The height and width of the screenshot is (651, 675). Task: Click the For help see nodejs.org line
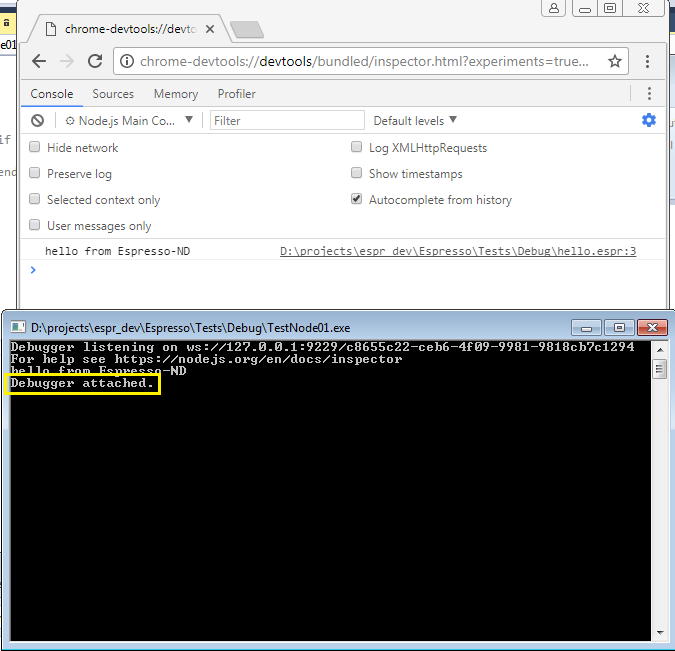tap(207, 359)
